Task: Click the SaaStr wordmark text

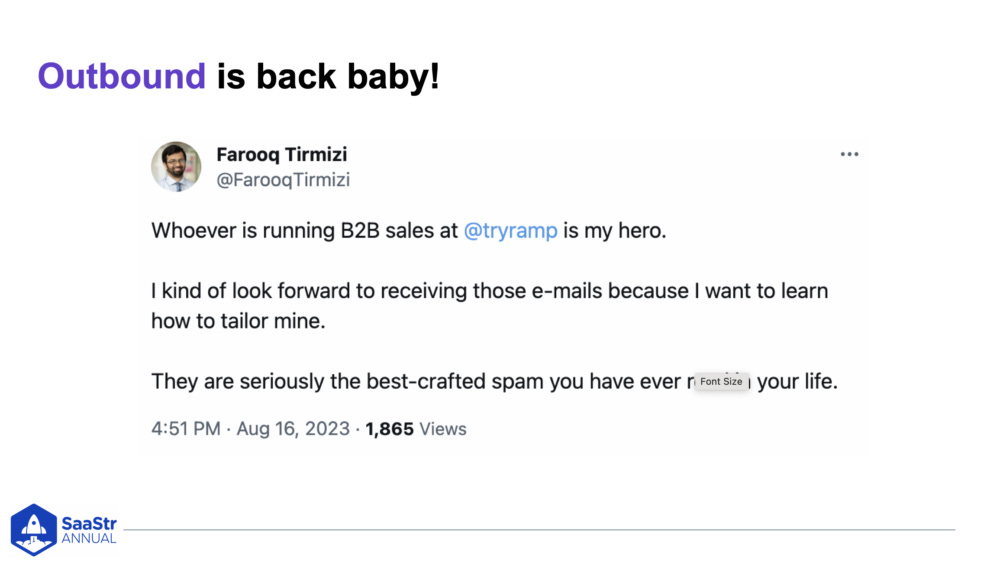Action: 89,522
